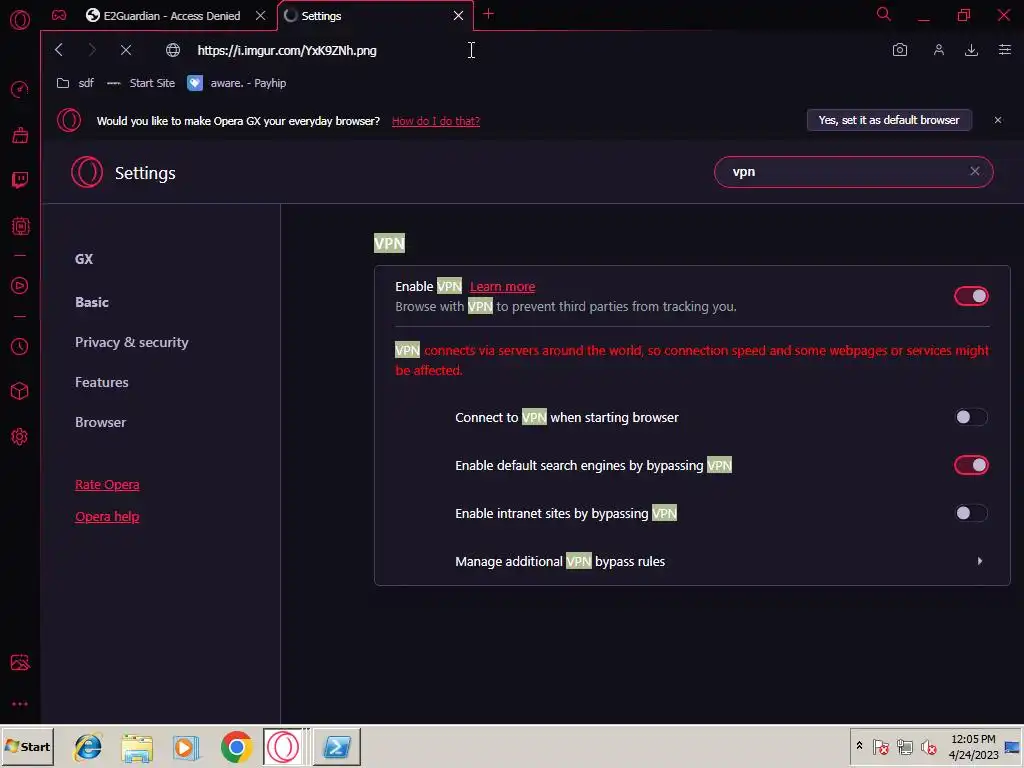Take a snapshot with the camera icon

pyautogui.click(x=900, y=50)
